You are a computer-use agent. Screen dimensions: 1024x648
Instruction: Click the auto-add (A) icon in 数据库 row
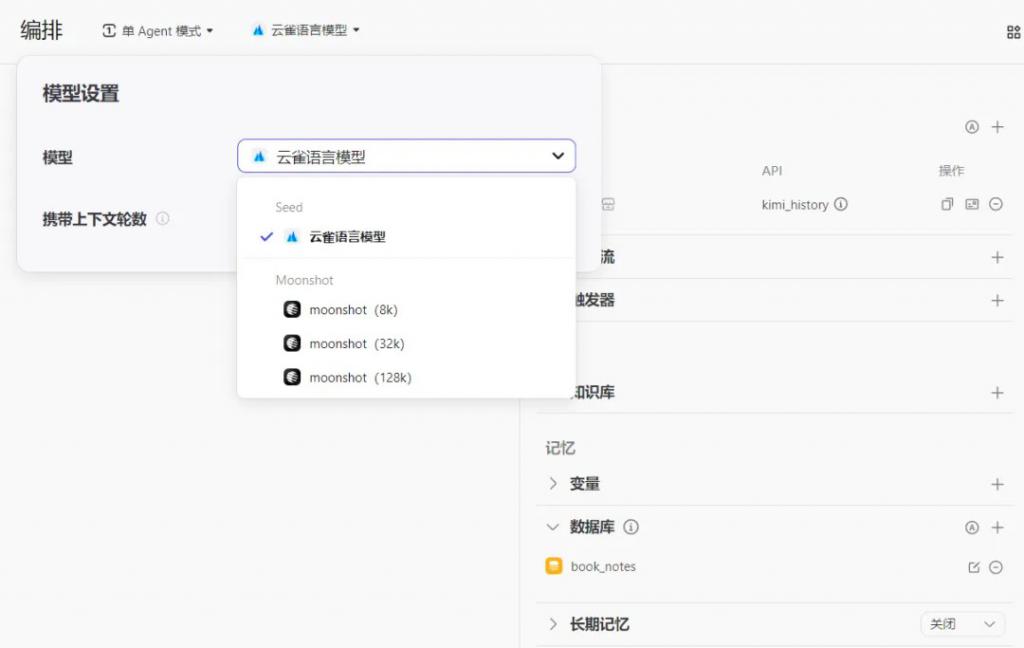[x=971, y=527]
